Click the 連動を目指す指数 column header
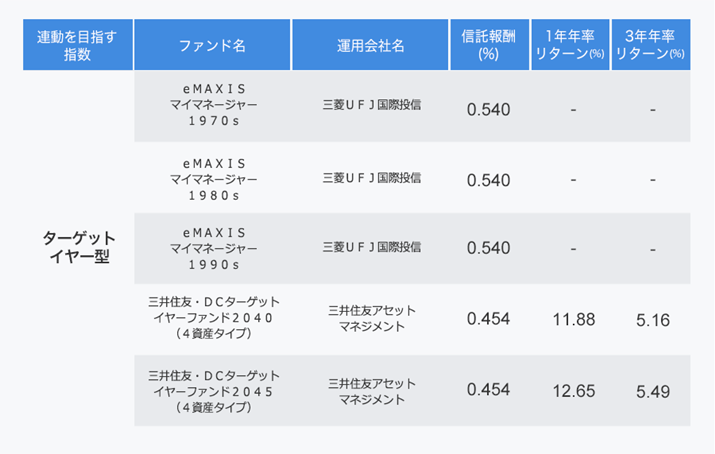Viewport: 715px width, 454px height. pyautogui.click(x=78, y=45)
